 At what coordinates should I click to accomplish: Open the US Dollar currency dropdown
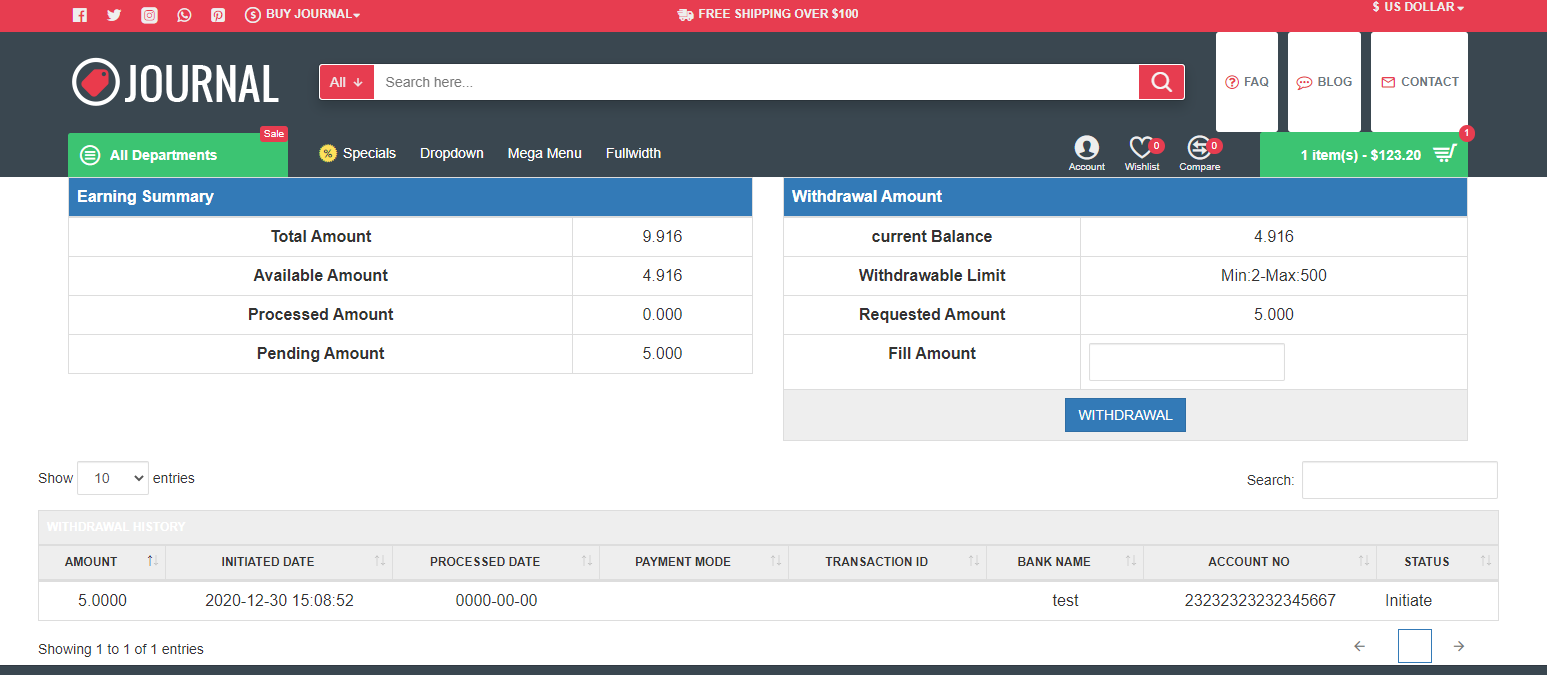pyautogui.click(x=1417, y=8)
